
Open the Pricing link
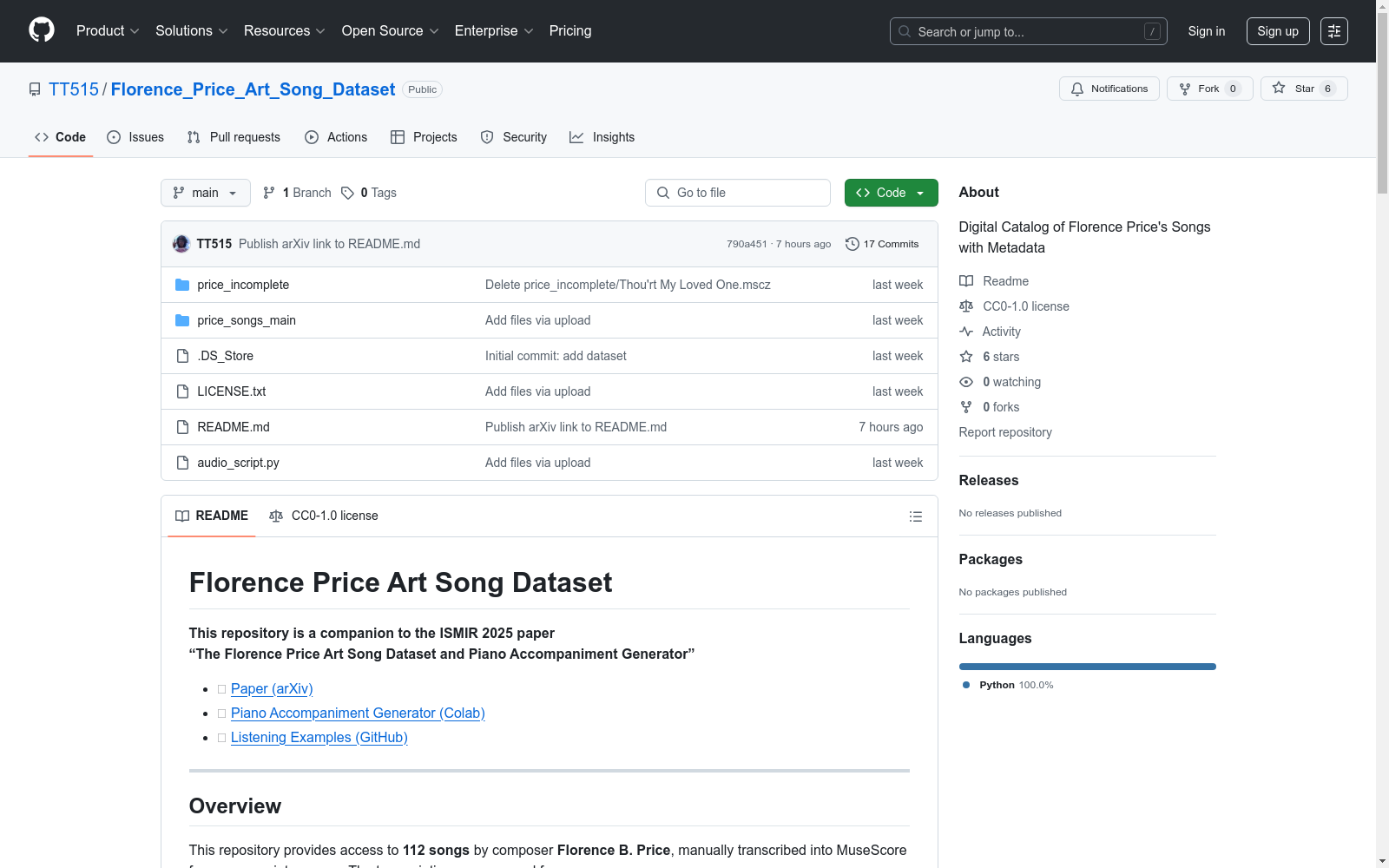click(570, 30)
